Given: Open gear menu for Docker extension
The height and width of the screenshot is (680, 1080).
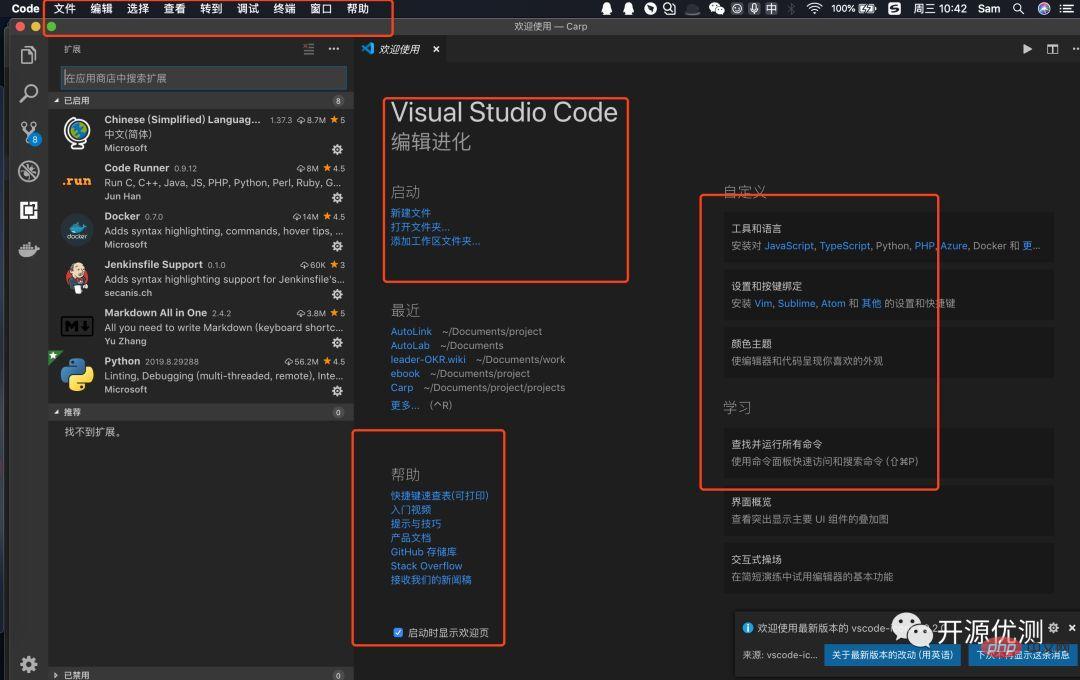Looking at the screenshot, I should click(x=337, y=246).
